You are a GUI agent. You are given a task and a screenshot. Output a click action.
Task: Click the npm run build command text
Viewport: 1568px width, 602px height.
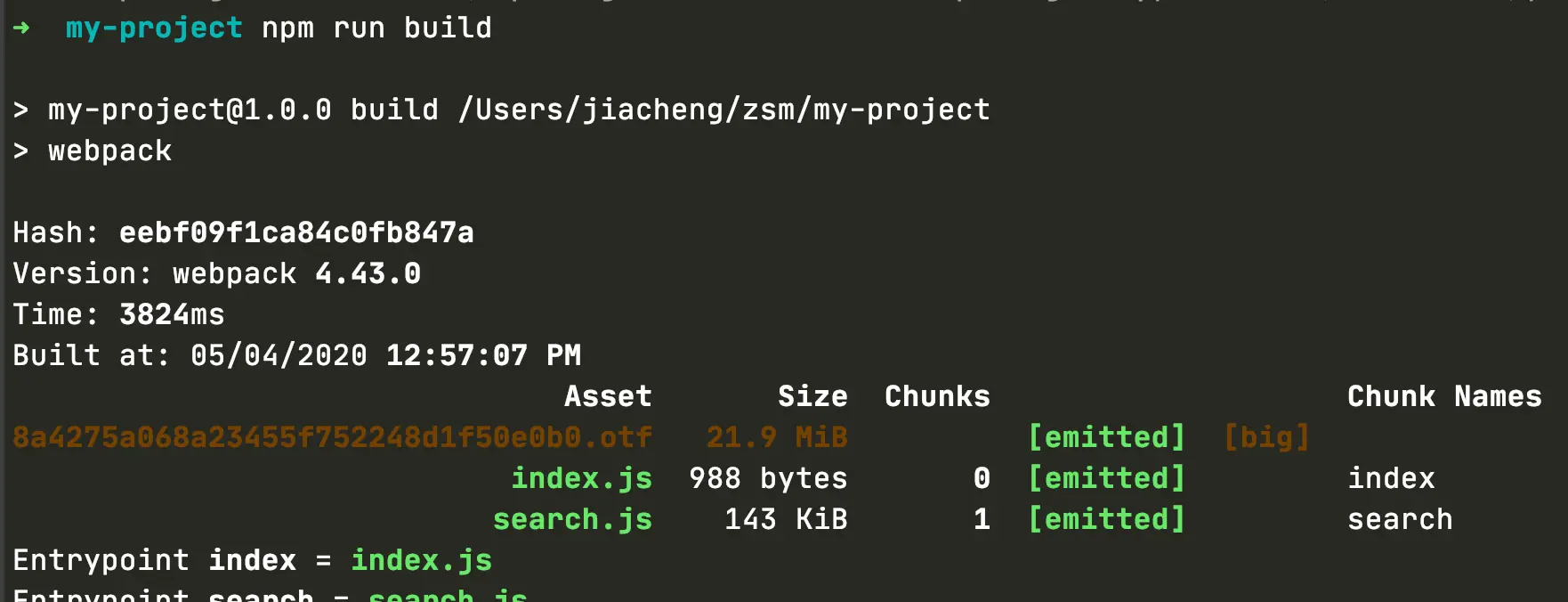pyautogui.click(x=376, y=28)
